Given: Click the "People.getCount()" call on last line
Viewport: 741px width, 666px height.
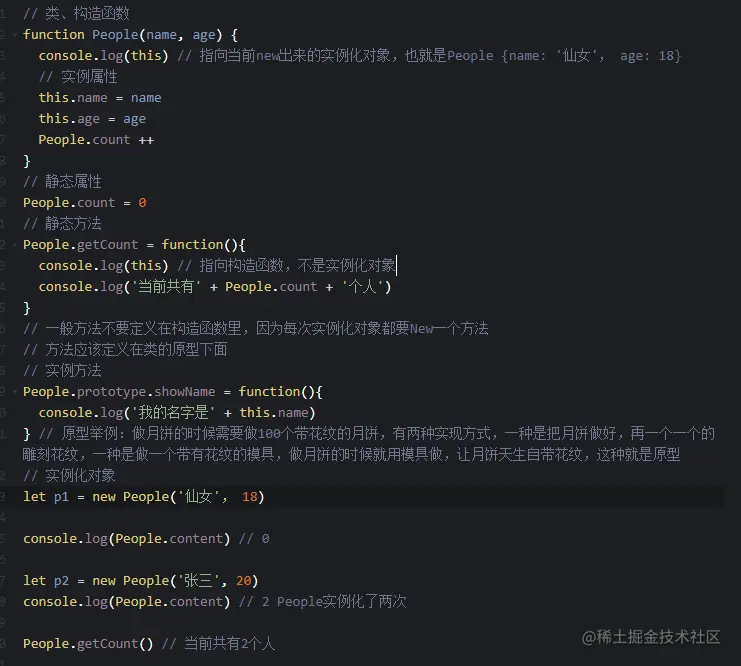Looking at the screenshot, I should click(x=88, y=643).
